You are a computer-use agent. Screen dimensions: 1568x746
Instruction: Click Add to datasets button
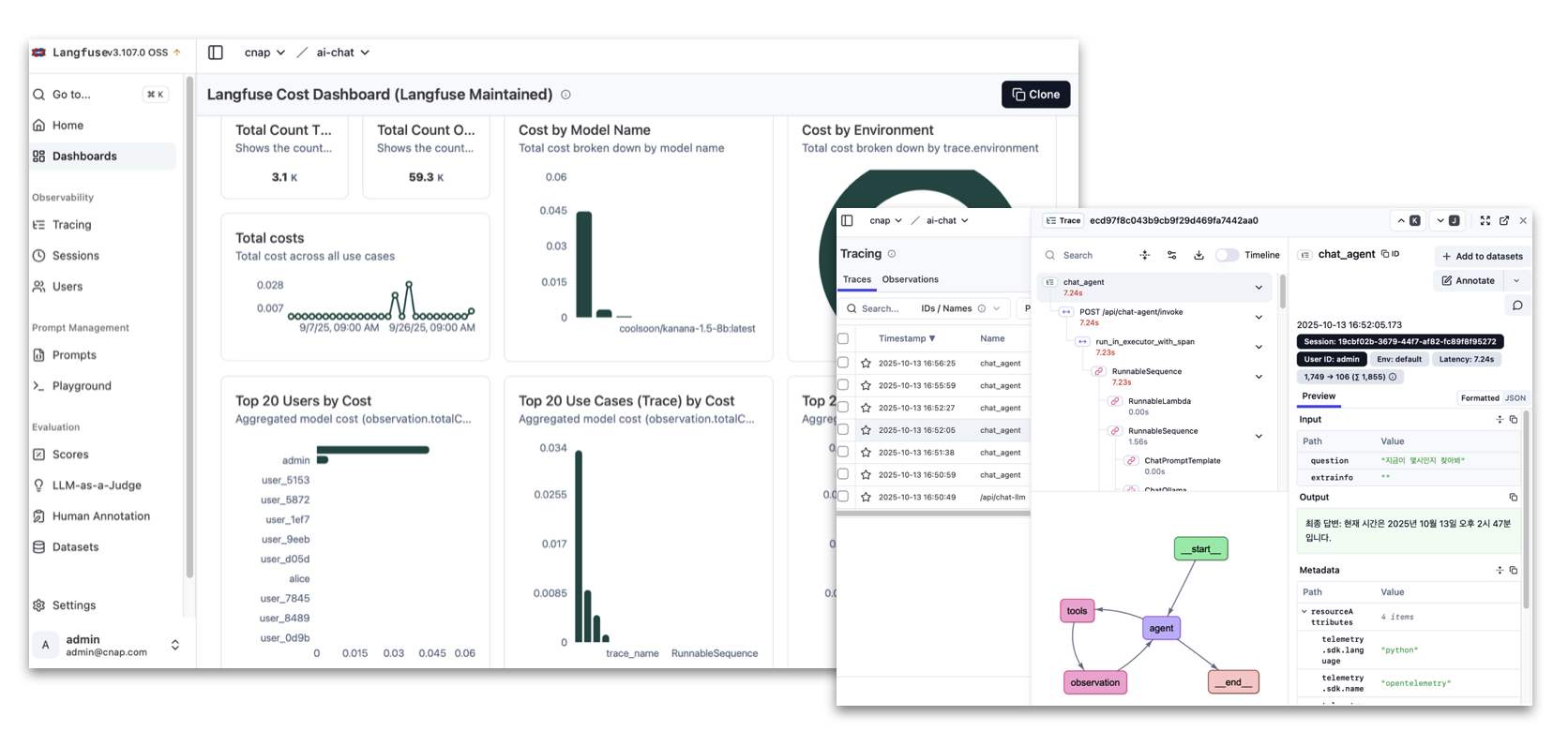pos(1482,256)
